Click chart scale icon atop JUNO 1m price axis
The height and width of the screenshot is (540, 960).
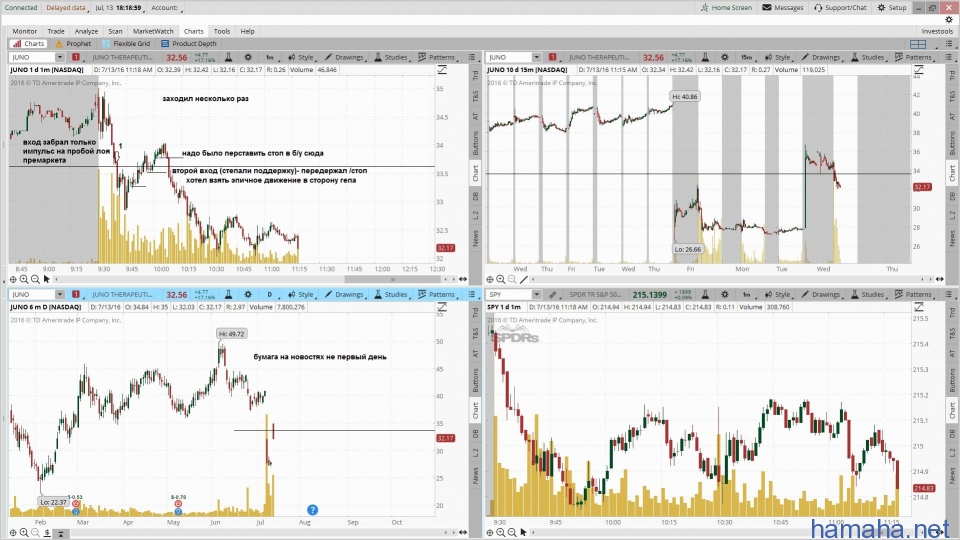442,70
